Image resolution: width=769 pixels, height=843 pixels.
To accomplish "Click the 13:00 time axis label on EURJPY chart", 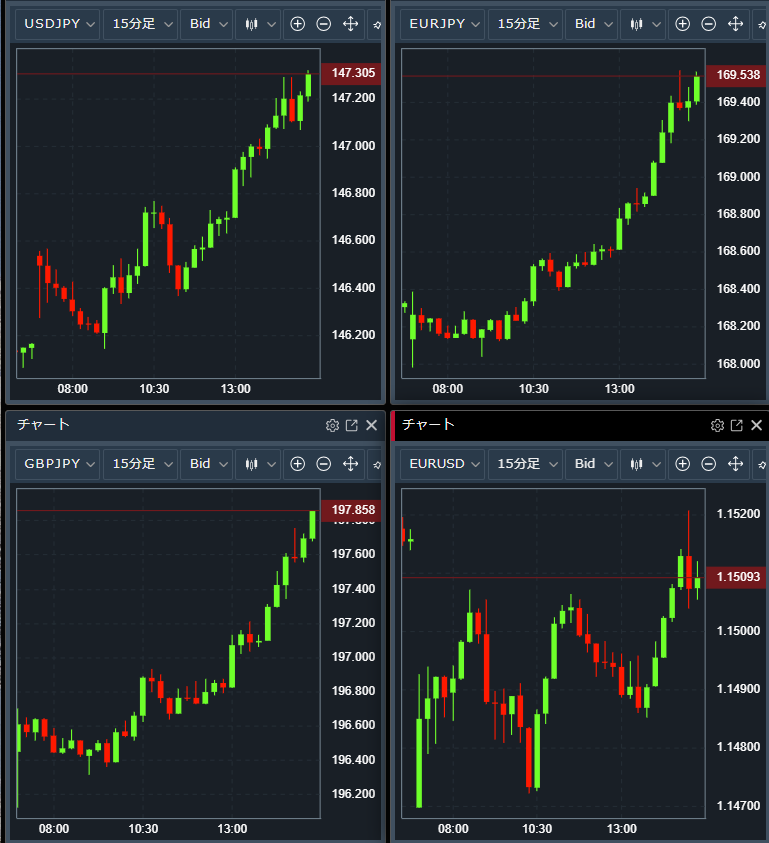I will tap(620, 389).
